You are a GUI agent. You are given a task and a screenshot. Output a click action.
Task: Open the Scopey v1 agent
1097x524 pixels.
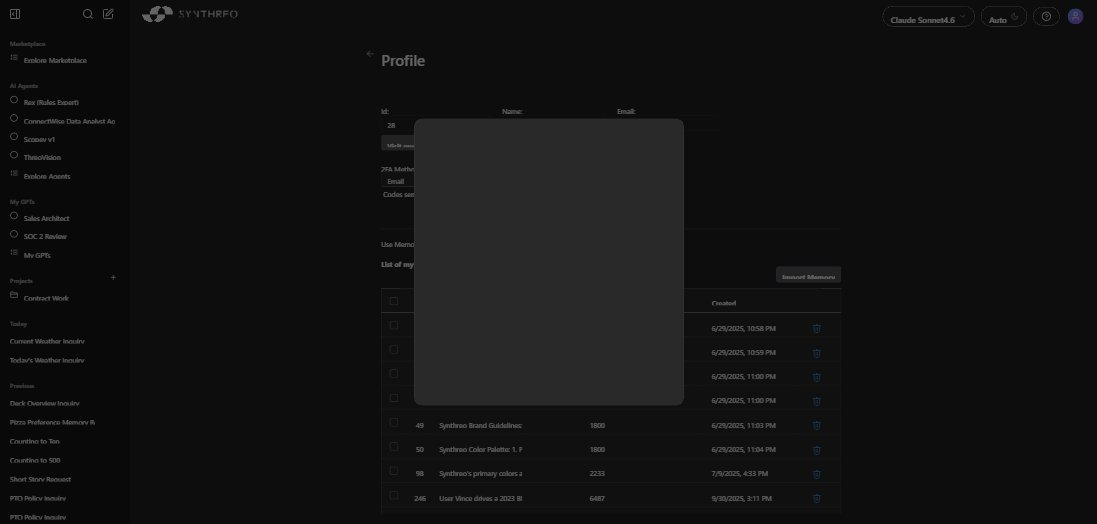tap(39, 139)
